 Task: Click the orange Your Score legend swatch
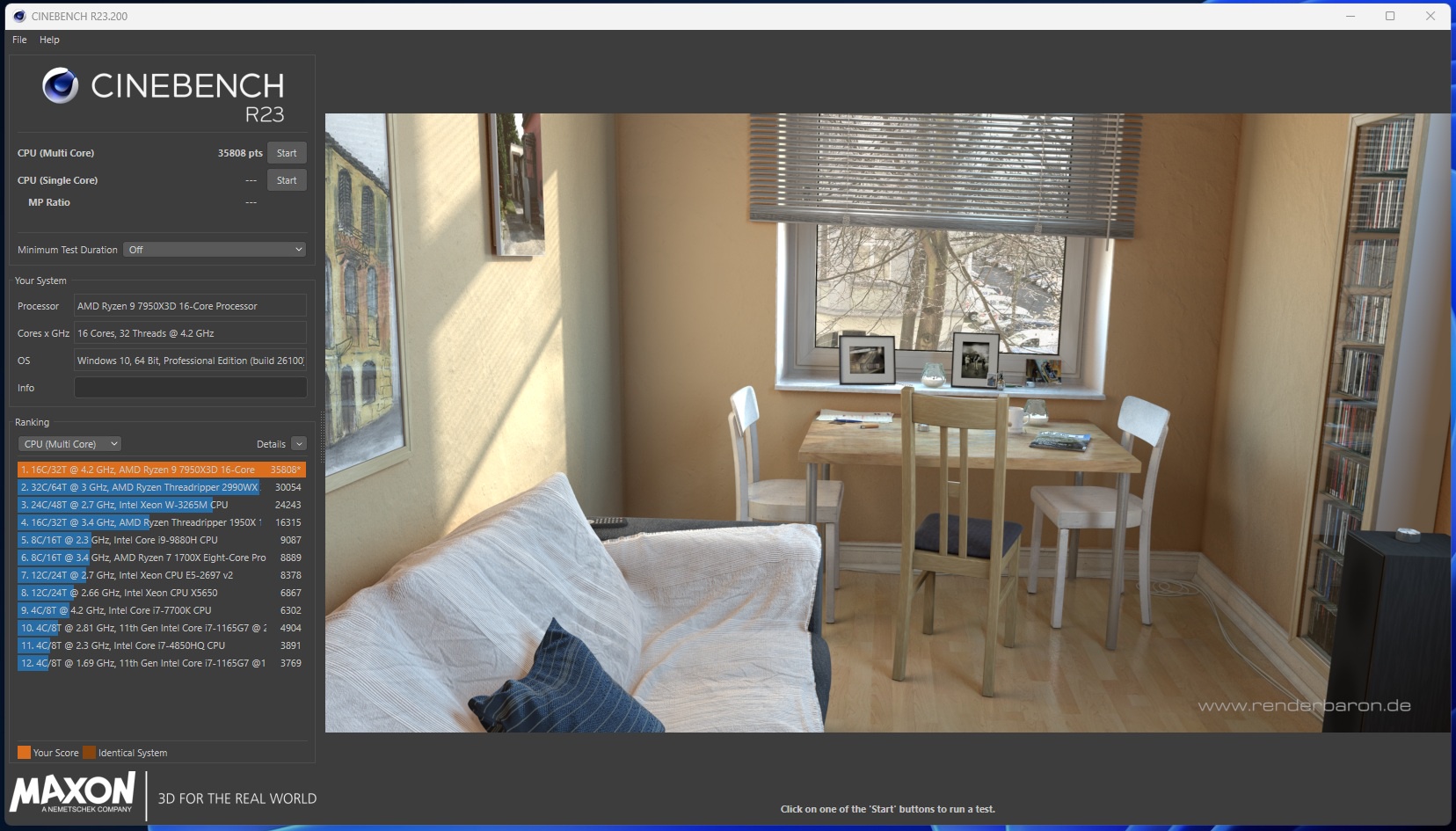click(24, 753)
